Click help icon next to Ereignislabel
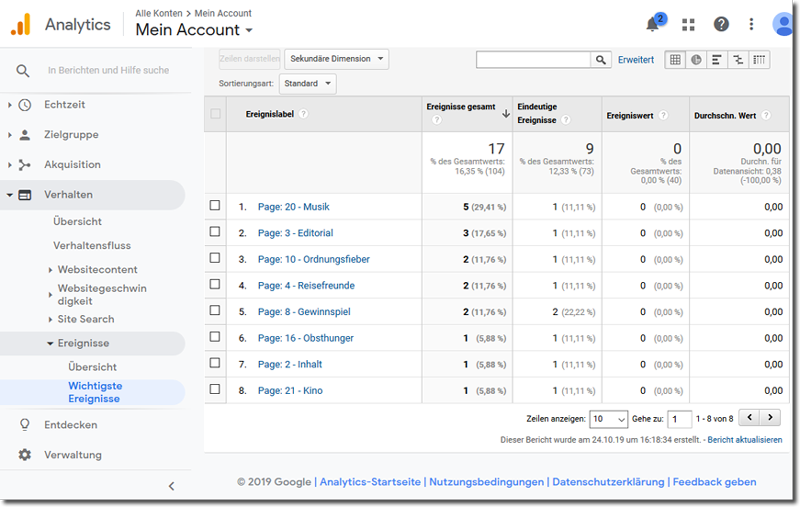This screenshot has height=507, width=800. pos(303,114)
